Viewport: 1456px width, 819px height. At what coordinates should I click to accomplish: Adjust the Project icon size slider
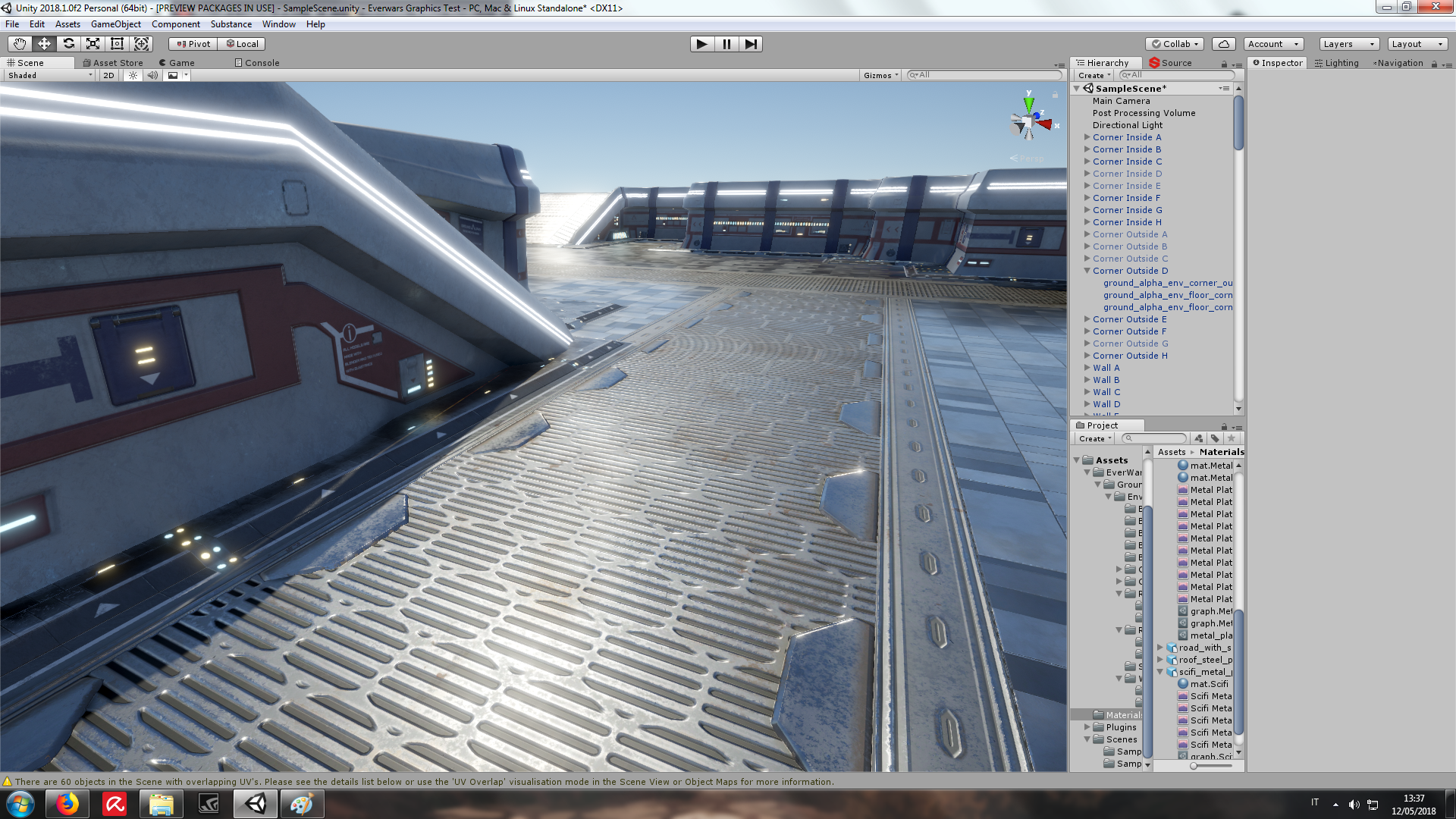(1194, 766)
